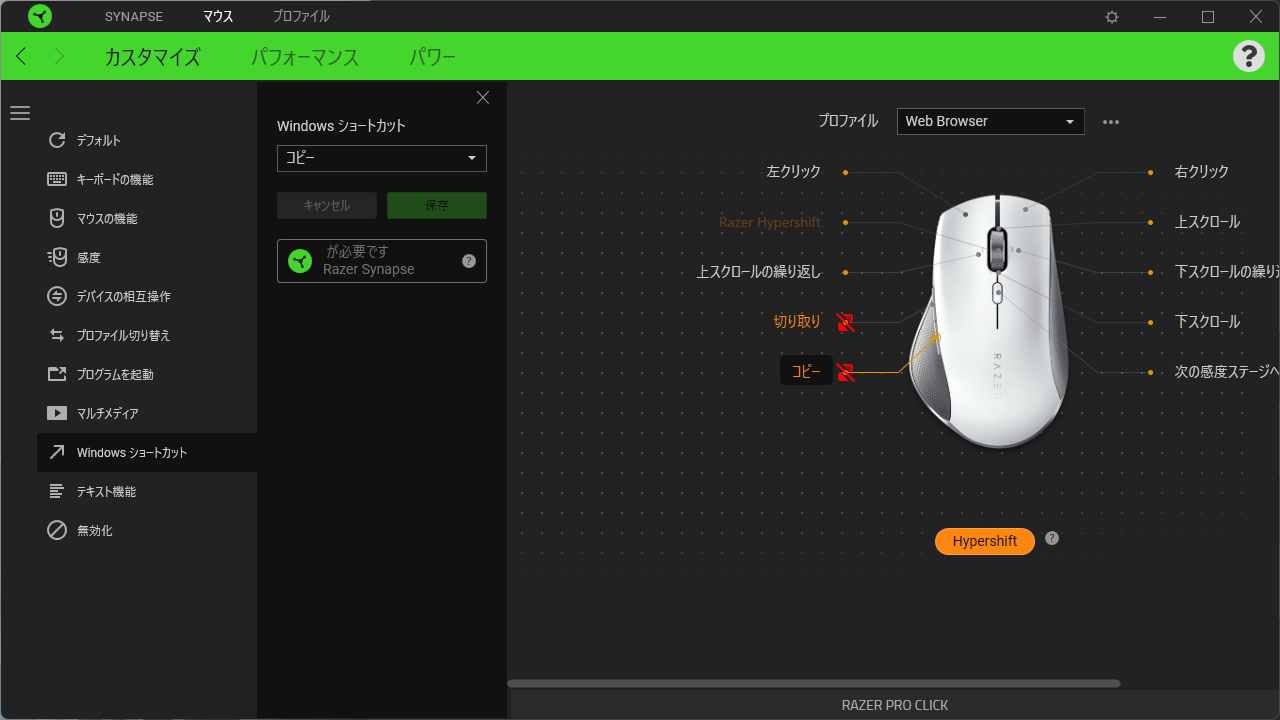Open the コピー shortcut dropdown
Image resolution: width=1280 pixels, height=720 pixels.
(x=382, y=158)
